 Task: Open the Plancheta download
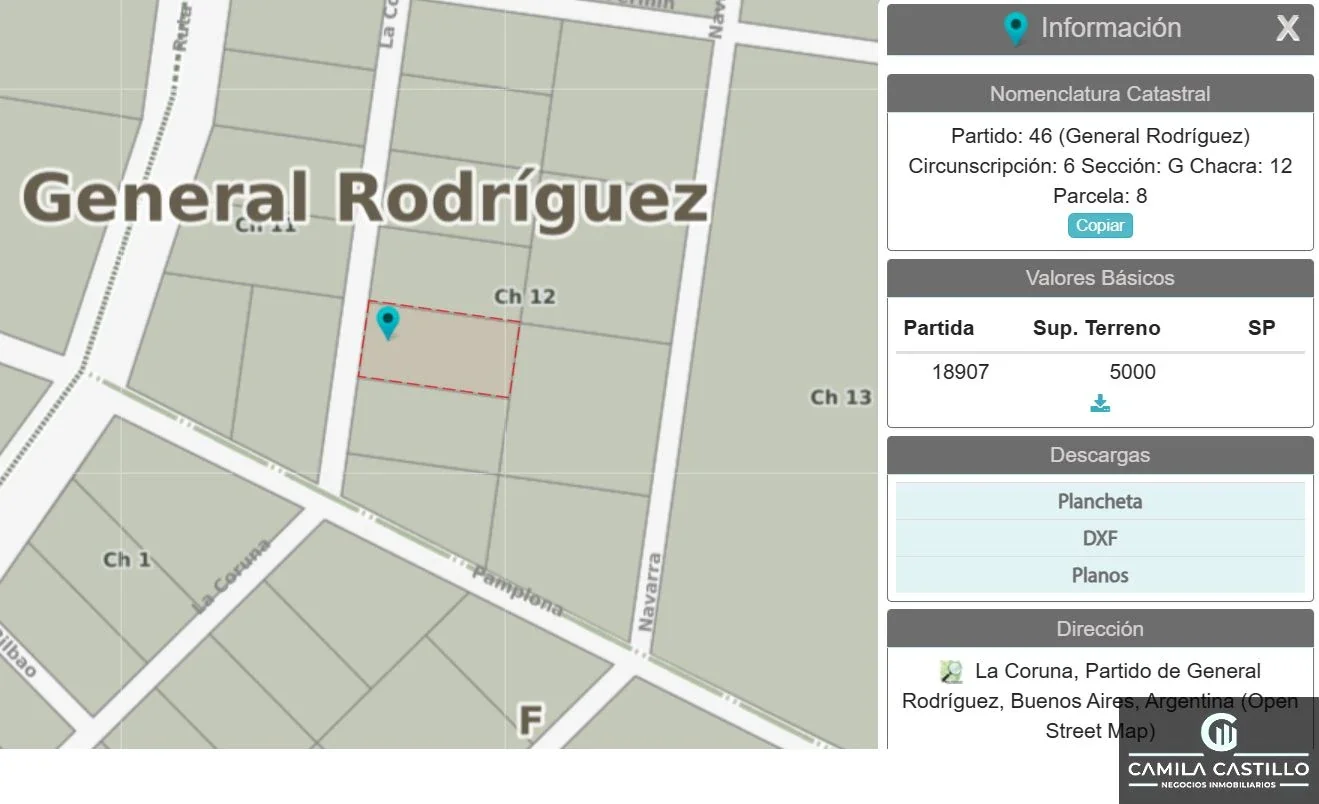point(1100,501)
